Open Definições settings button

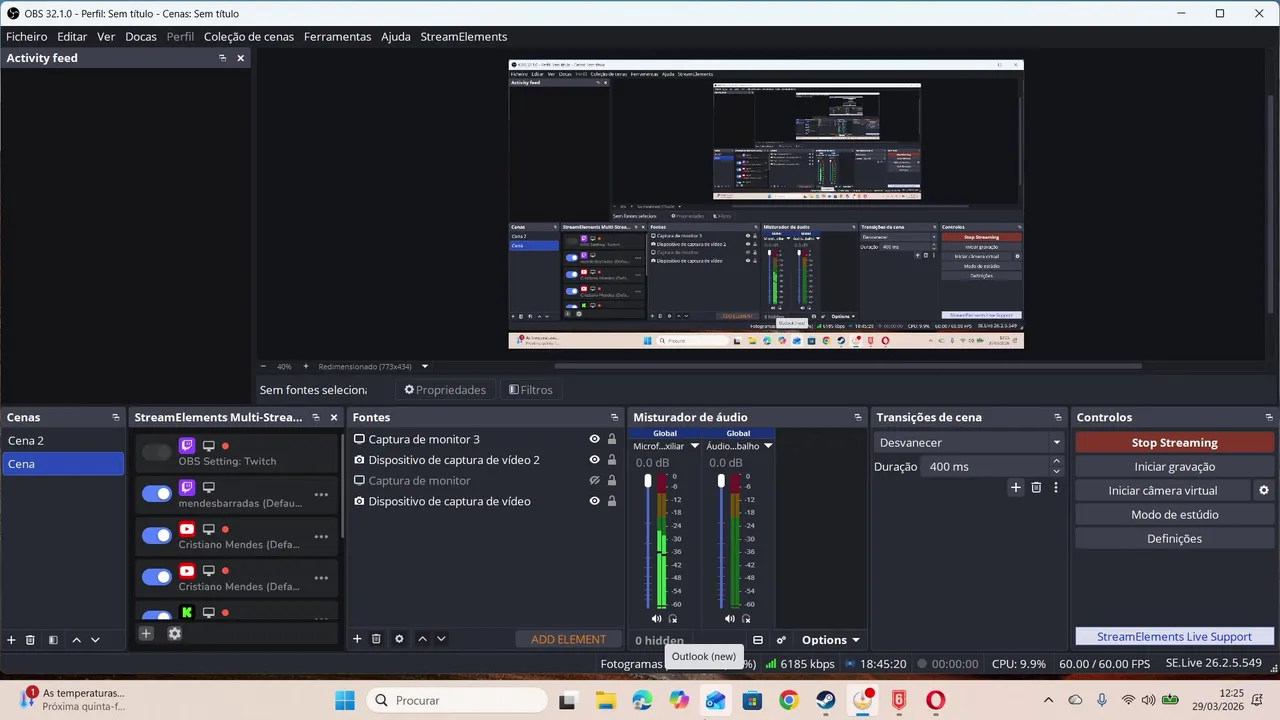click(1175, 539)
